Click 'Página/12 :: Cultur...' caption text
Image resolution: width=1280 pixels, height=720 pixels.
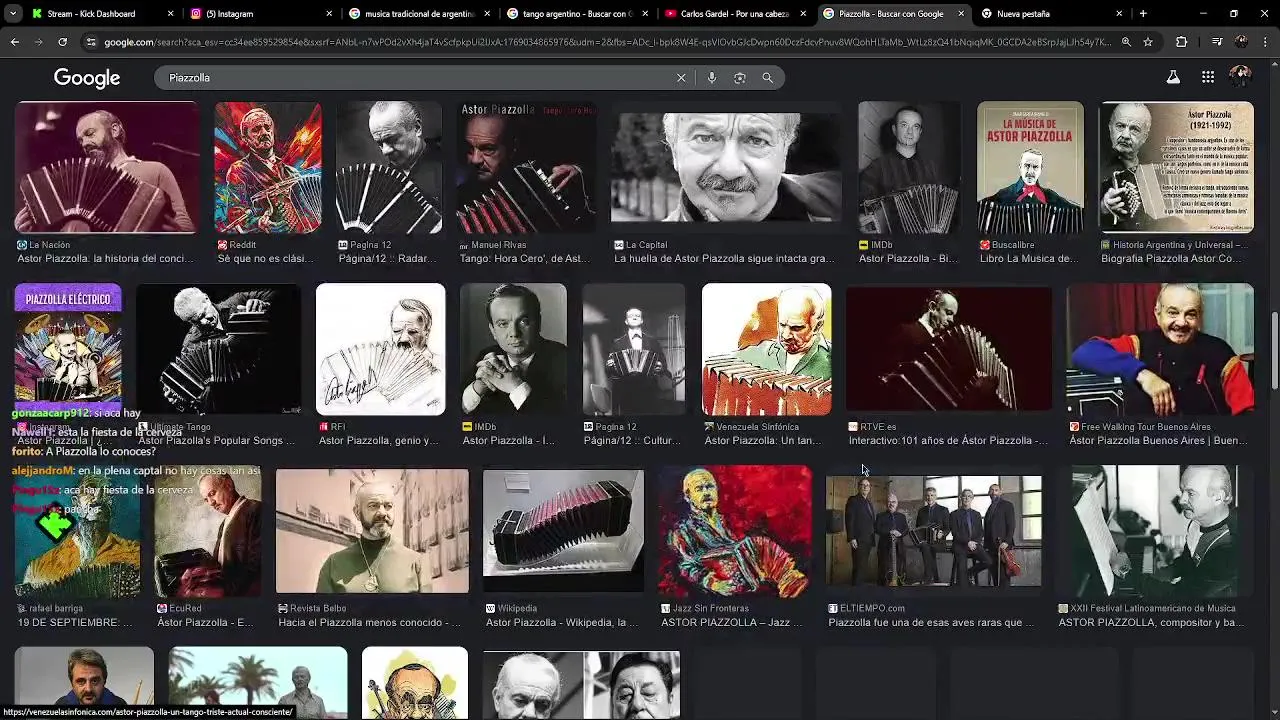pos(633,440)
